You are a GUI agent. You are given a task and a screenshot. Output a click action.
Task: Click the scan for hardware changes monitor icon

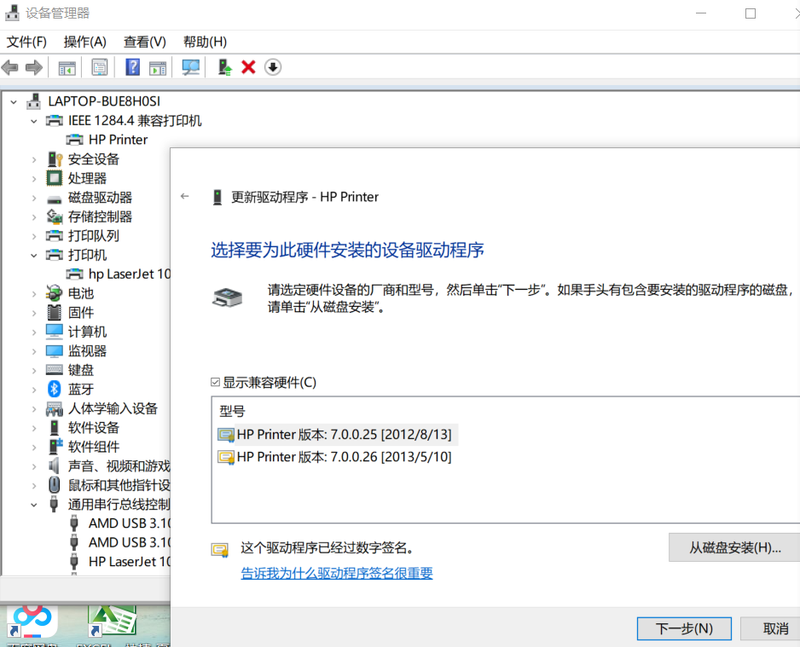pyautogui.click(x=191, y=67)
